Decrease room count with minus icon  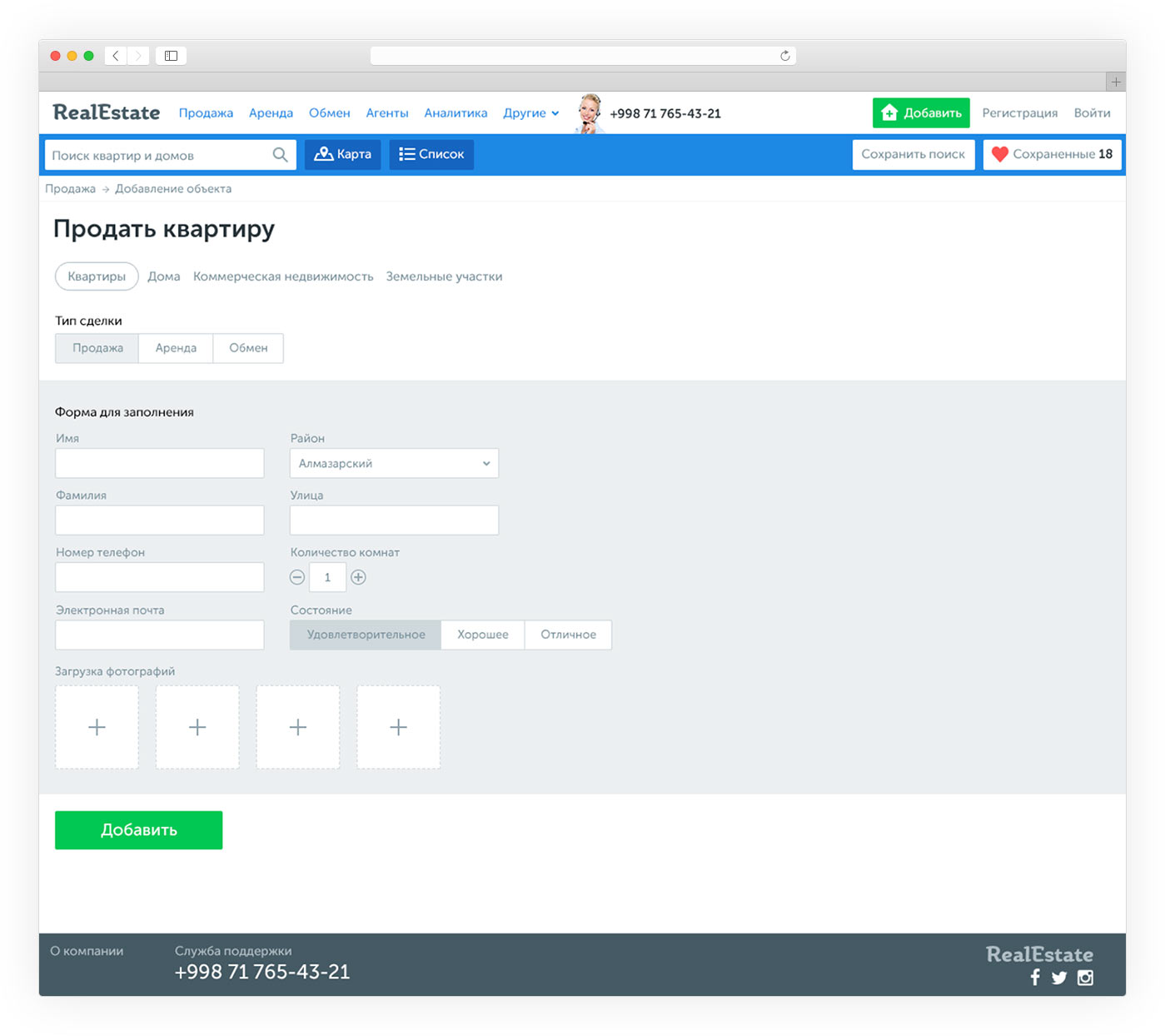point(297,577)
